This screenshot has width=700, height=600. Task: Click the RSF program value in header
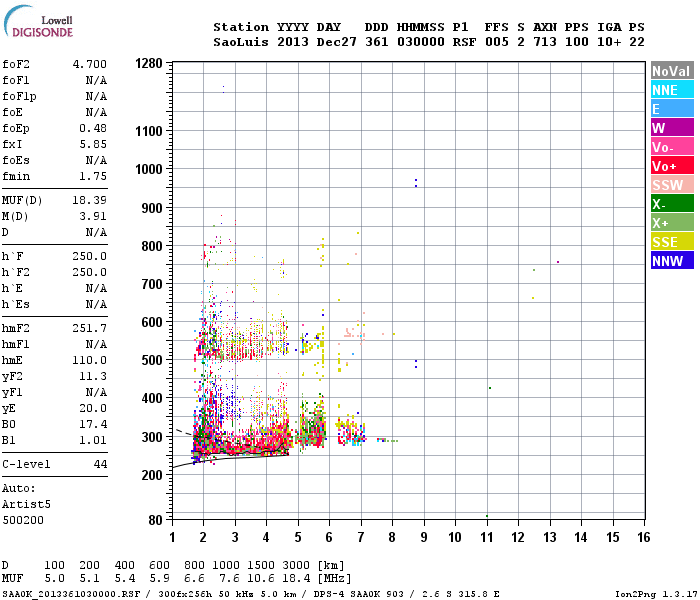point(464,42)
